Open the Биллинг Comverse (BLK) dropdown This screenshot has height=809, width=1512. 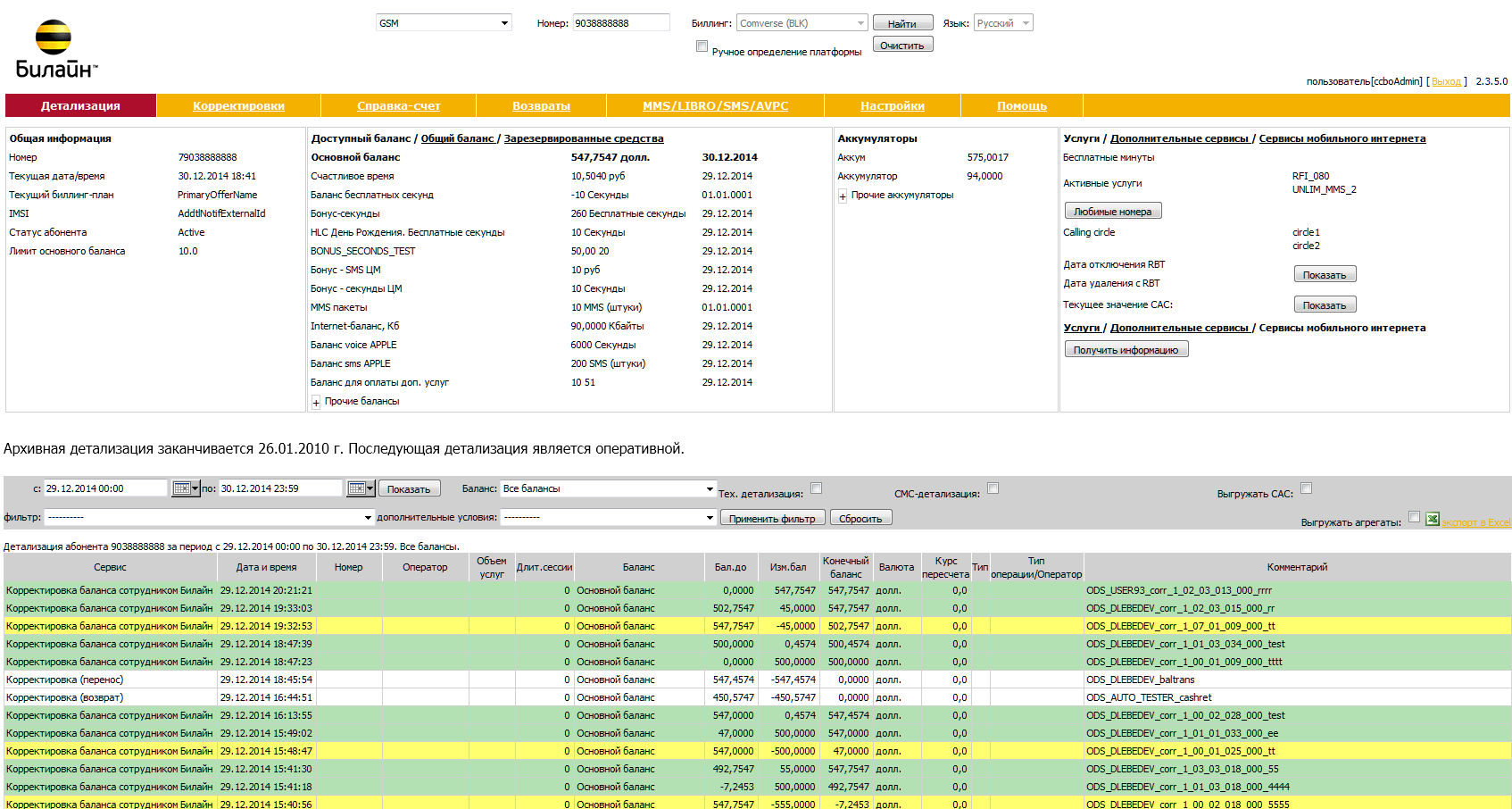802,23
